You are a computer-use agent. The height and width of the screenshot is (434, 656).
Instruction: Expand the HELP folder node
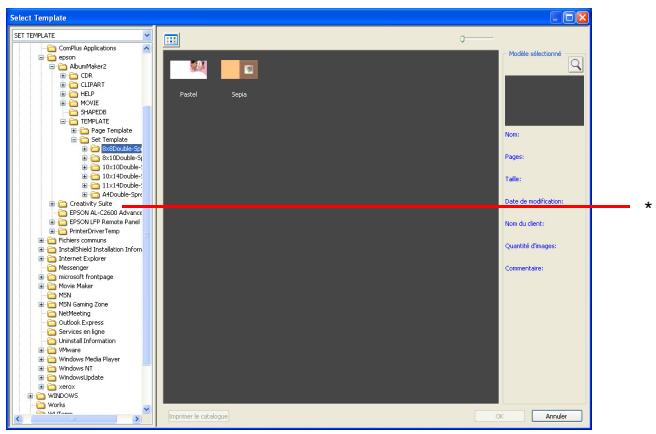[63, 94]
